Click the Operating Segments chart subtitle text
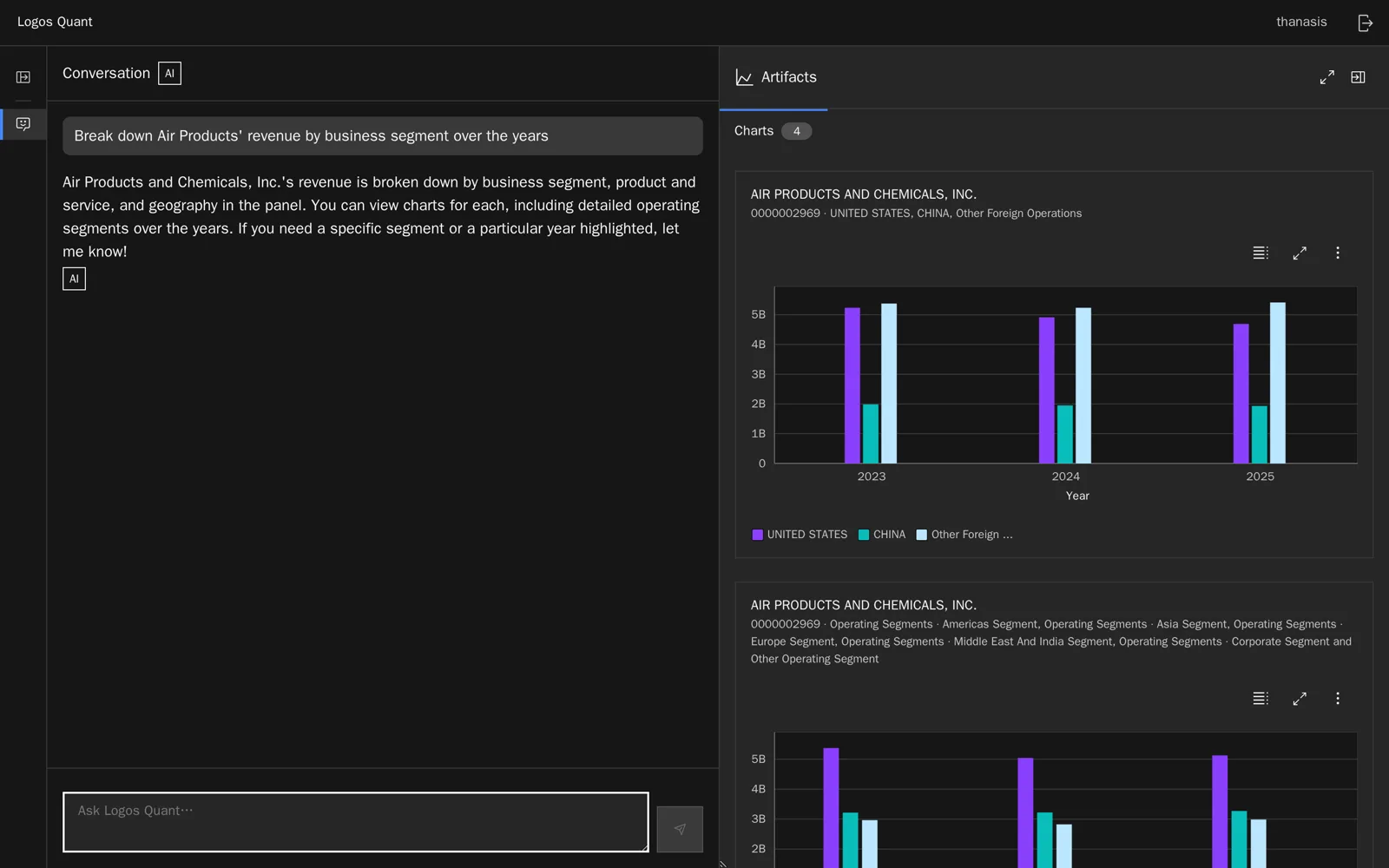 (x=1051, y=641)
